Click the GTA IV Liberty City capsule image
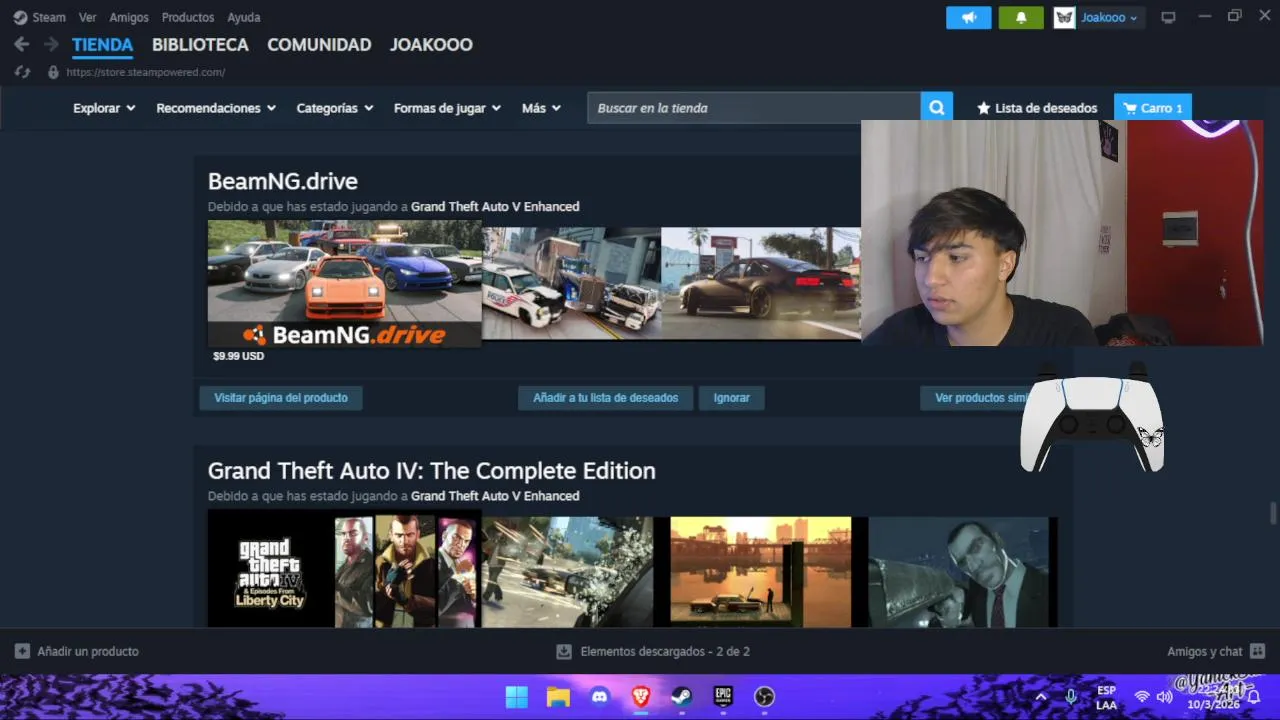This screenshot has height=720, width=1280. tap(344, 569)
